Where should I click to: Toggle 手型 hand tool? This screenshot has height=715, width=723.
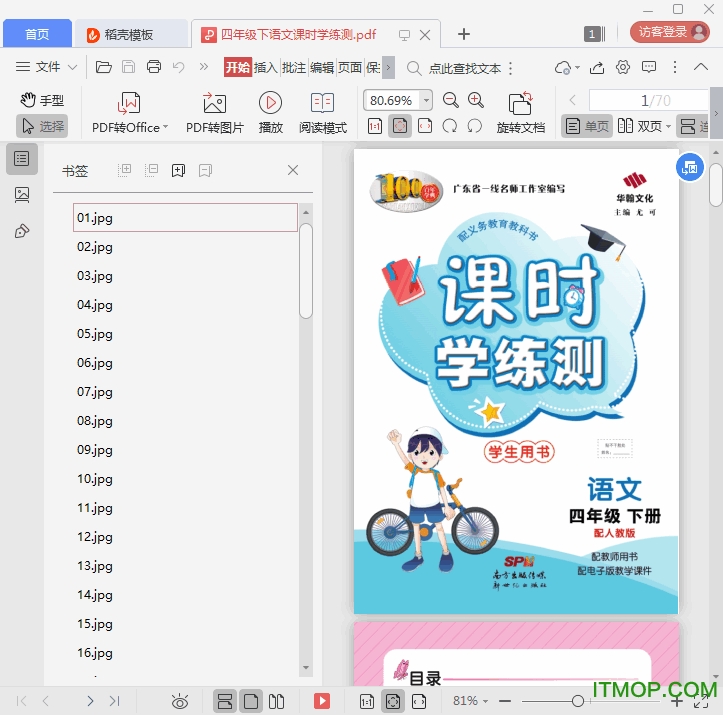[x=42, y=100]
